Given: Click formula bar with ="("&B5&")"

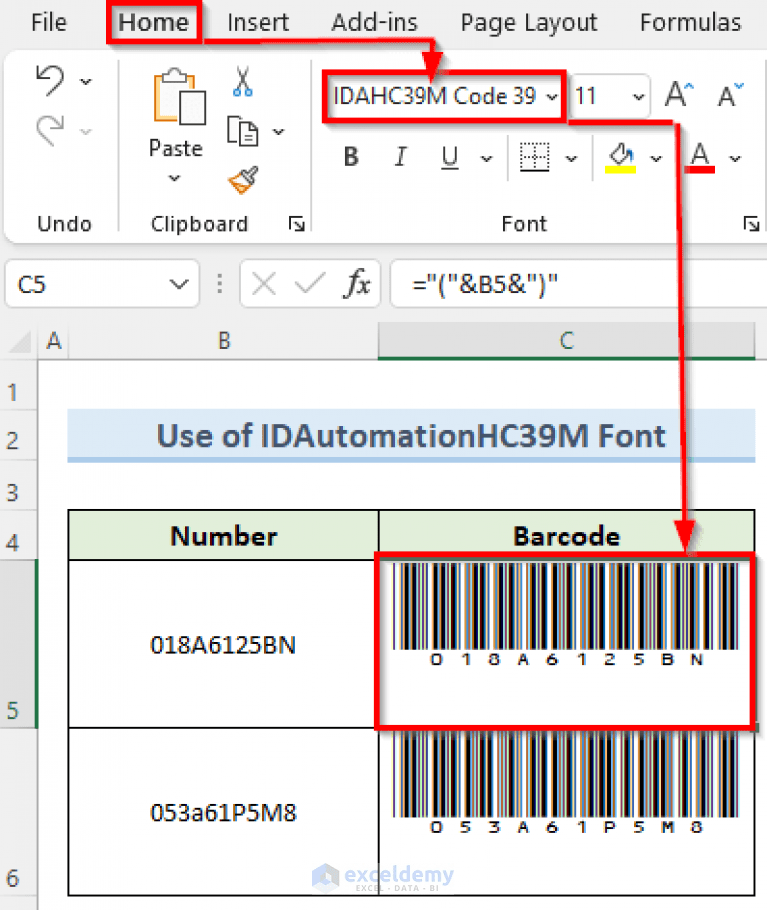Looking at the screenshot, I should (578, 284).
